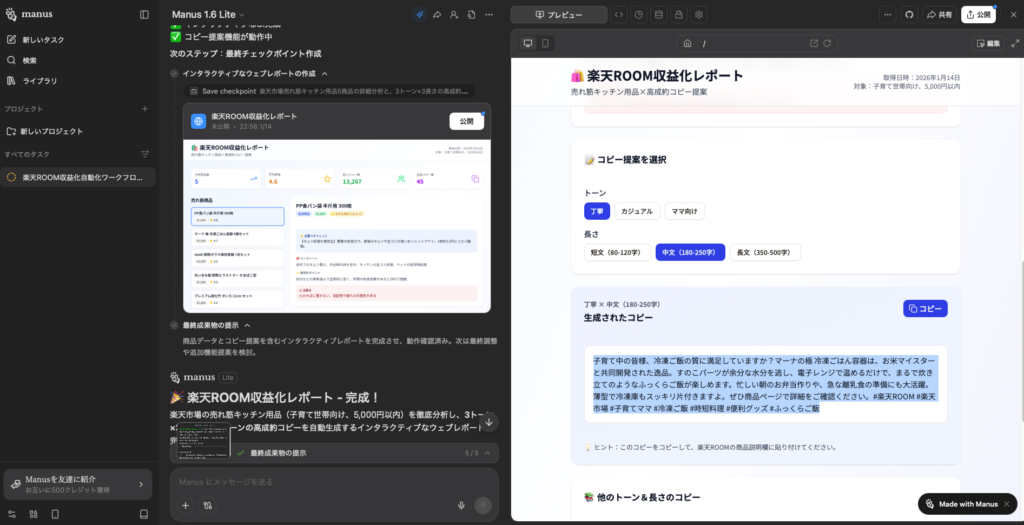
Task: Click the highlighted generated copy text
Action: pos(765,384)
